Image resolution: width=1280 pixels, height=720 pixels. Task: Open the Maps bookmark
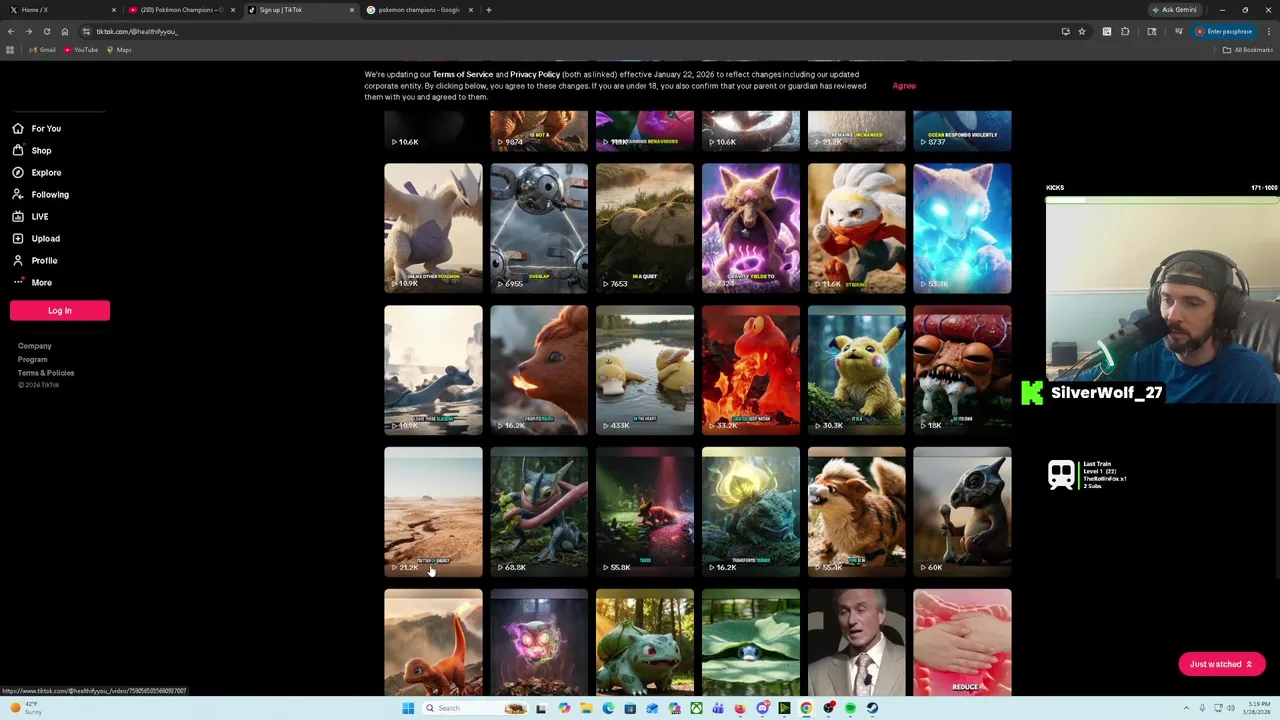click(119, 50)
